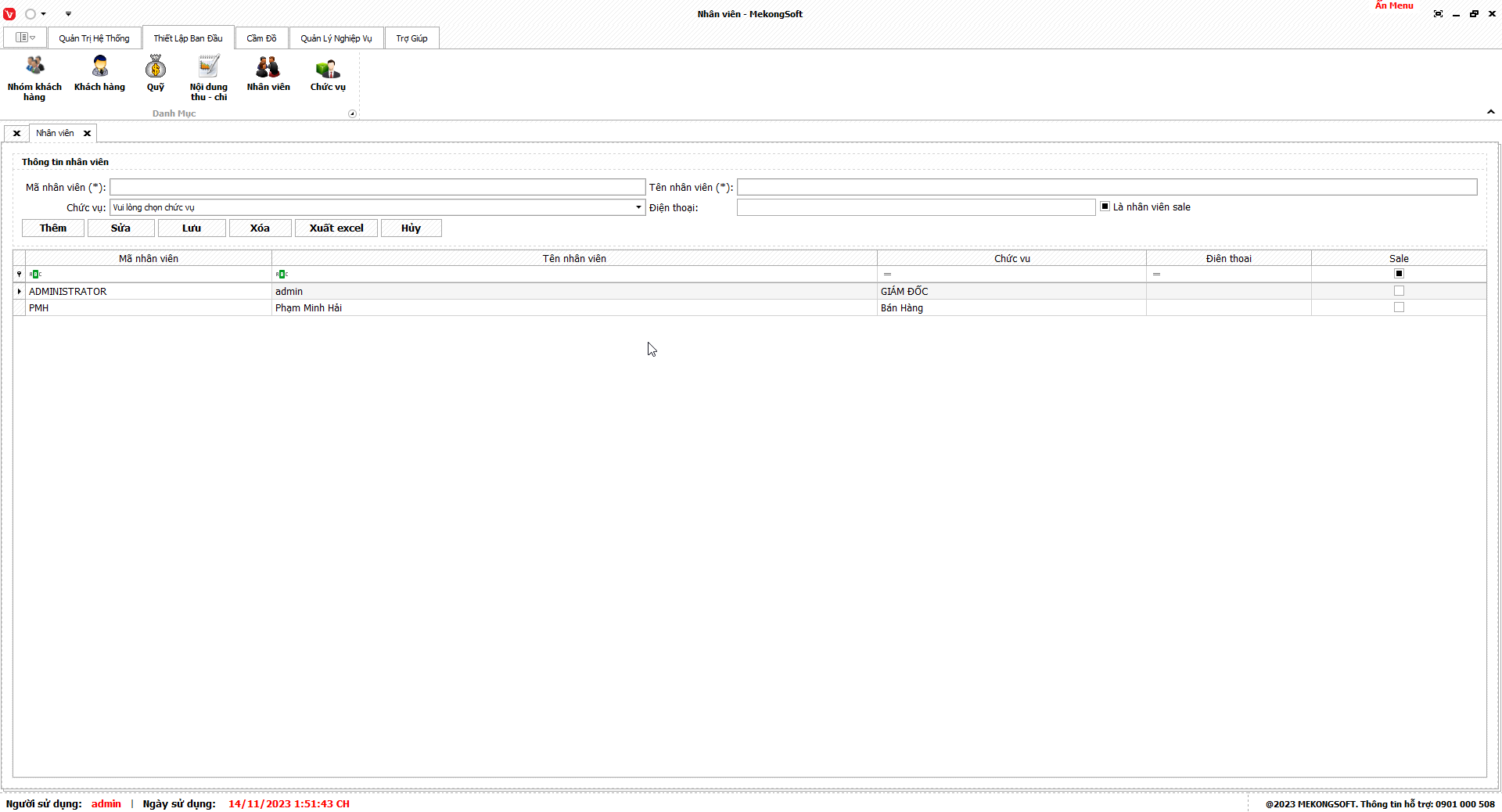Click the admin username in status bar

(x=106, y=803)
